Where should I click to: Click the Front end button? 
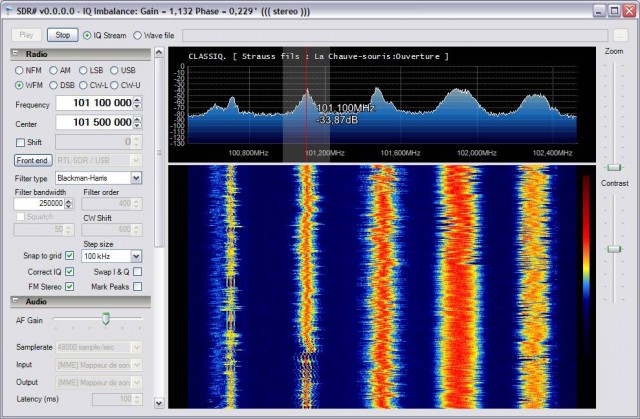click(x=33, y=160)
